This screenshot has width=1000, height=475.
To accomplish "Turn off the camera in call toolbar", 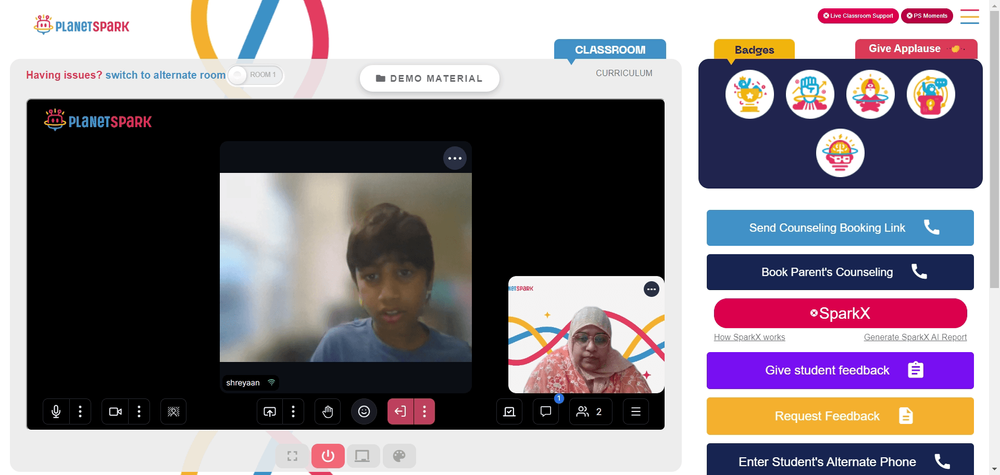I will coord(115,412).
